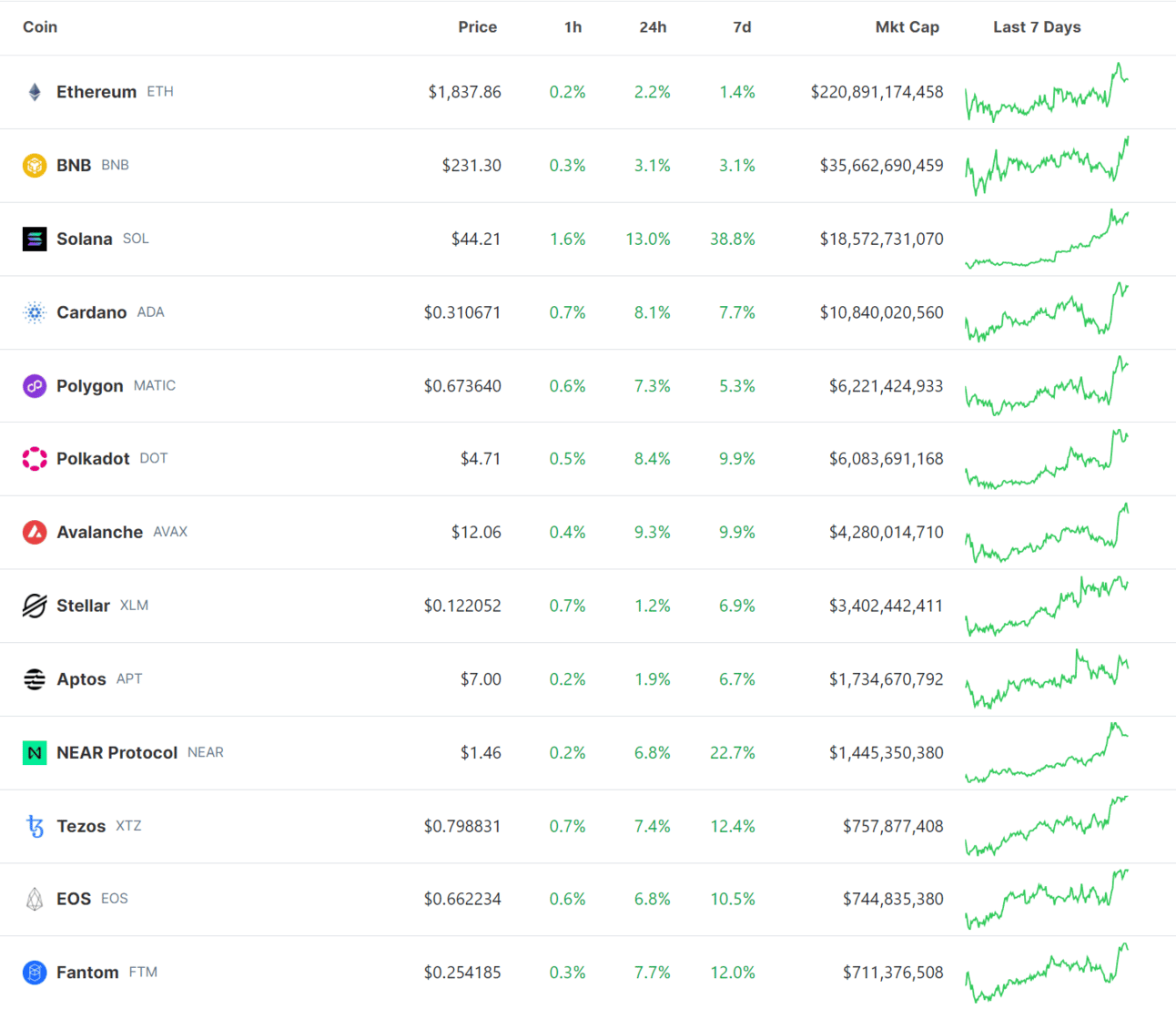
Task: View Solana 7-day sparkline chart
Action: 1047,239
